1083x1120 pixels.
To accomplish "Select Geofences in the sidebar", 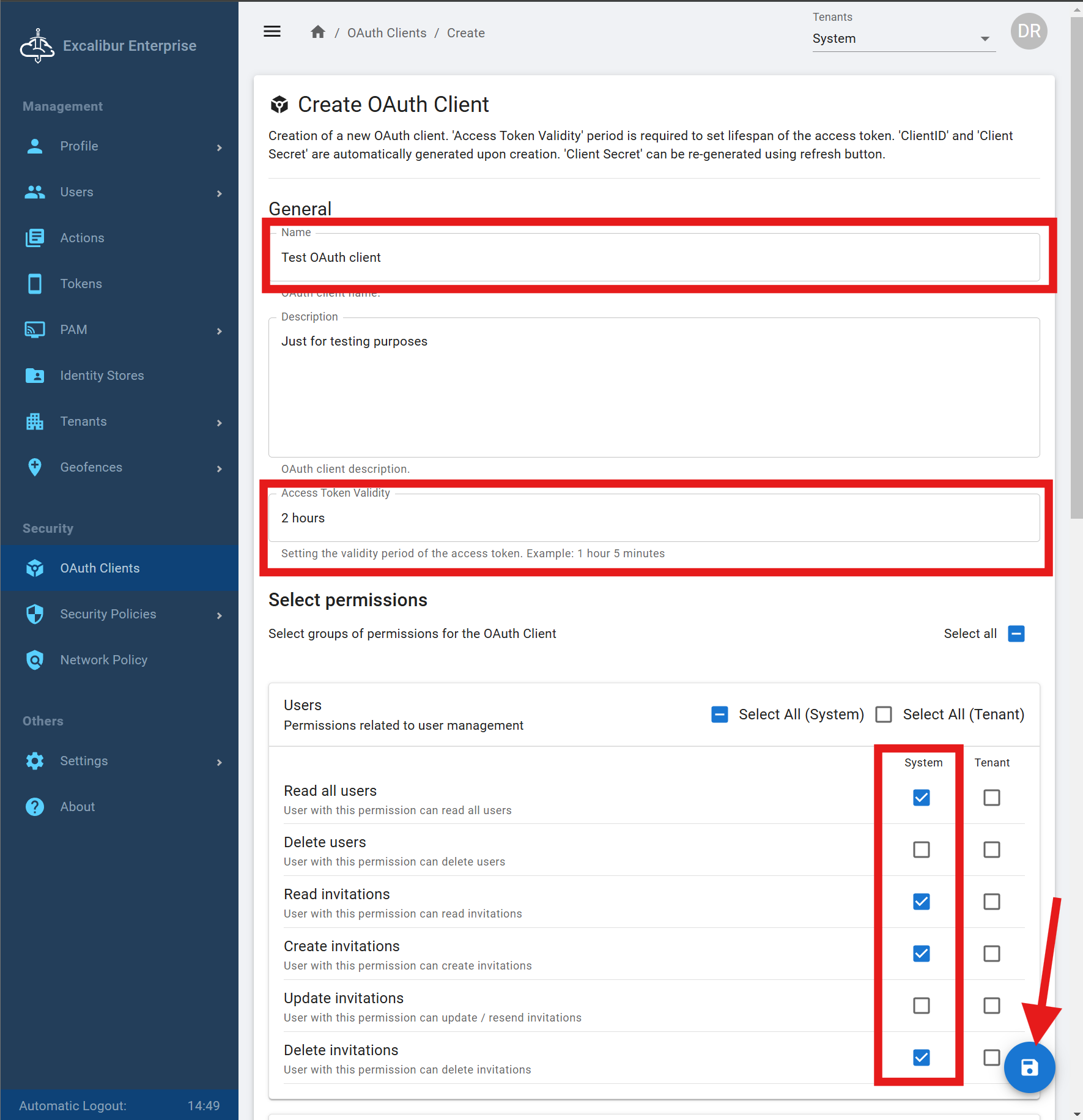I will 91,467.
